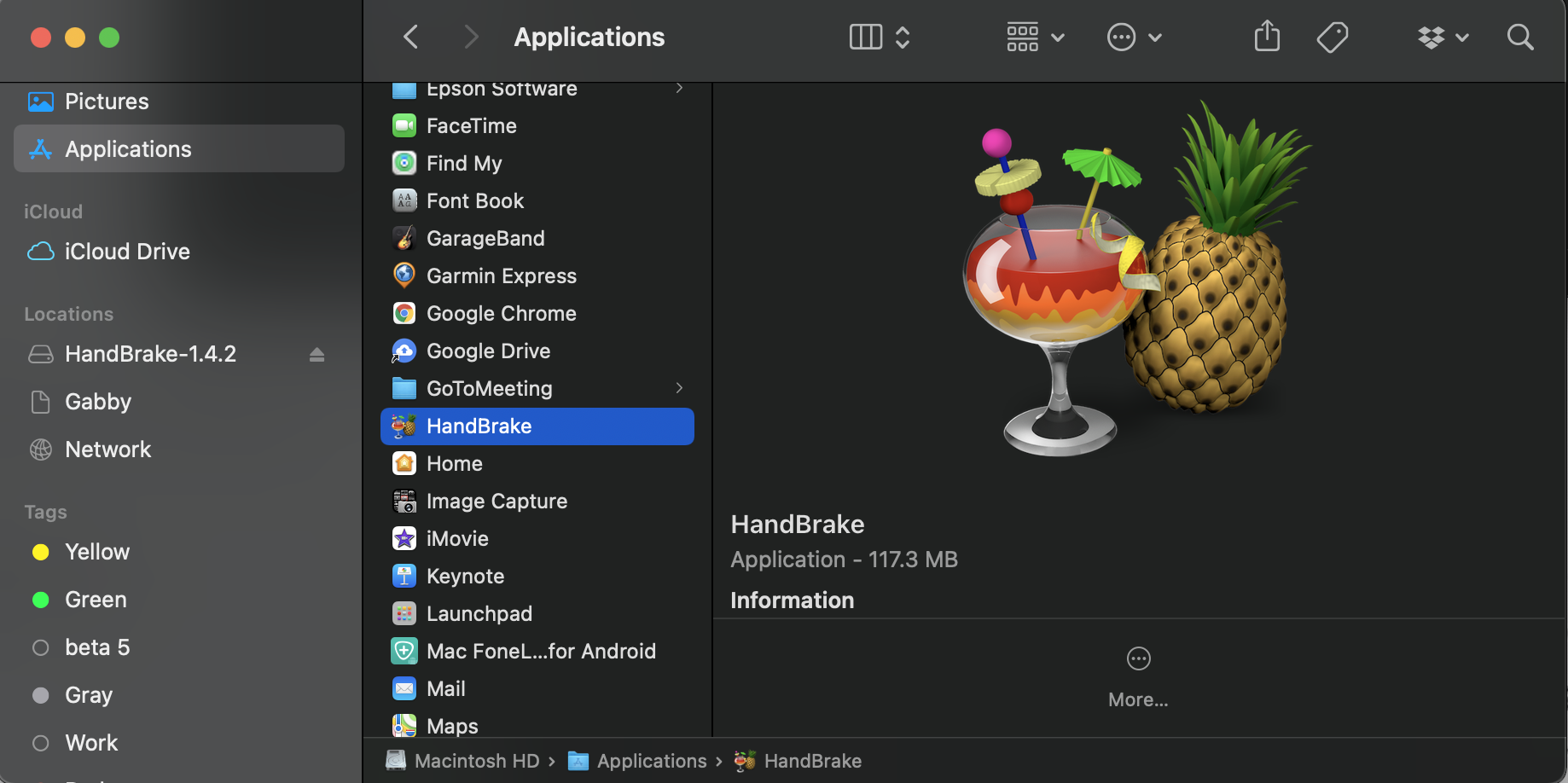Click the Search icon in the toolbar

1520,37
